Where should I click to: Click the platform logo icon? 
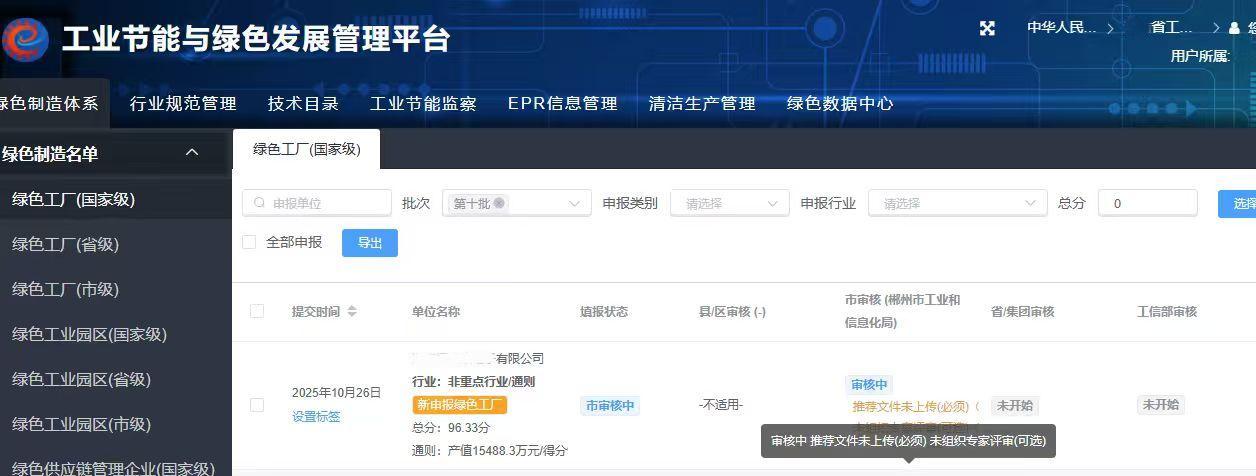(x=24, y=40)
